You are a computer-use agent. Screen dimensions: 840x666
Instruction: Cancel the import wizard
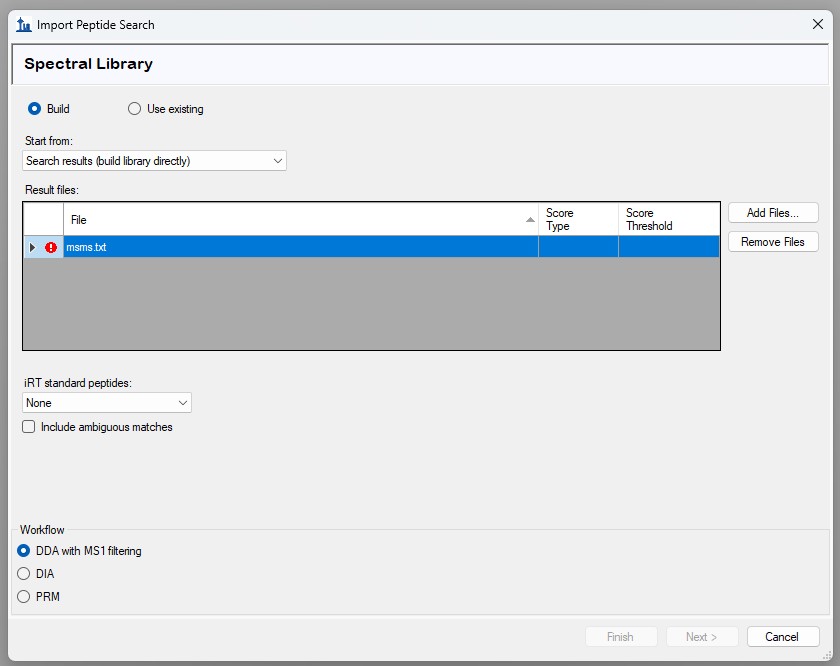pos(781,637)
